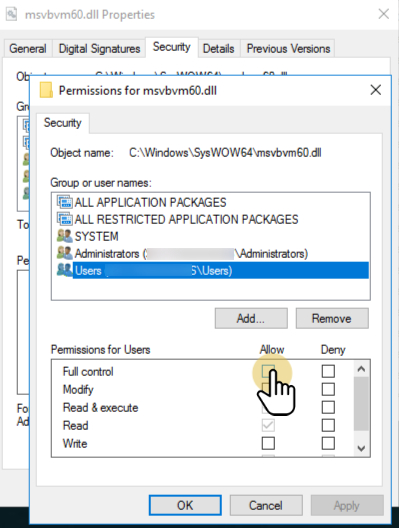This screenshot has width=399, height=528.
Task: Click the Remove button
Action: pyautogui.click(x=332, y=318)
